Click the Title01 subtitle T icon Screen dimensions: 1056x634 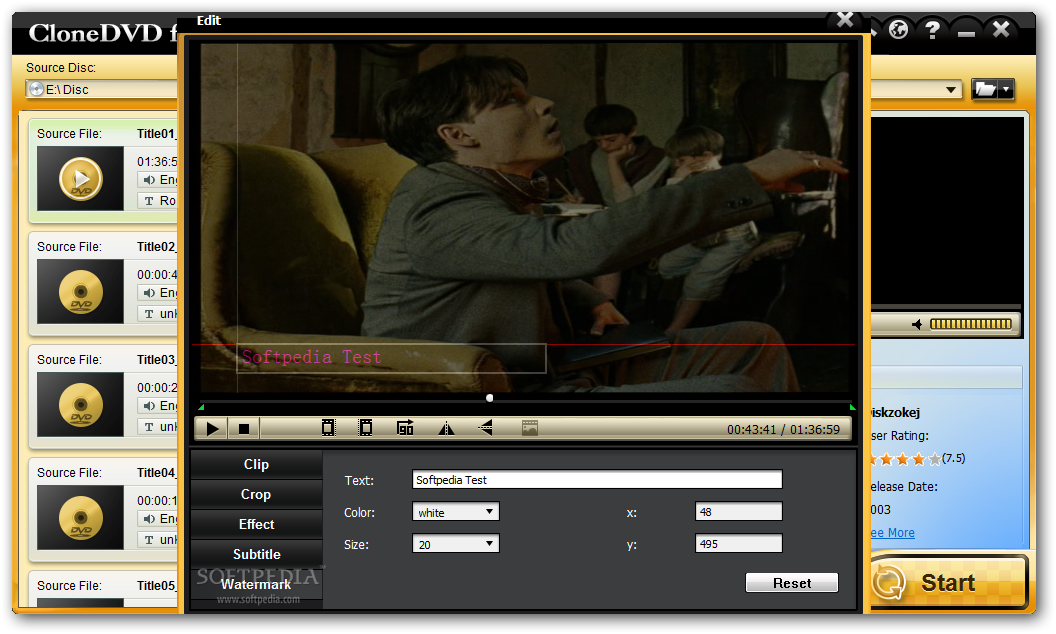pyautogui.click(x=149, y=201)
